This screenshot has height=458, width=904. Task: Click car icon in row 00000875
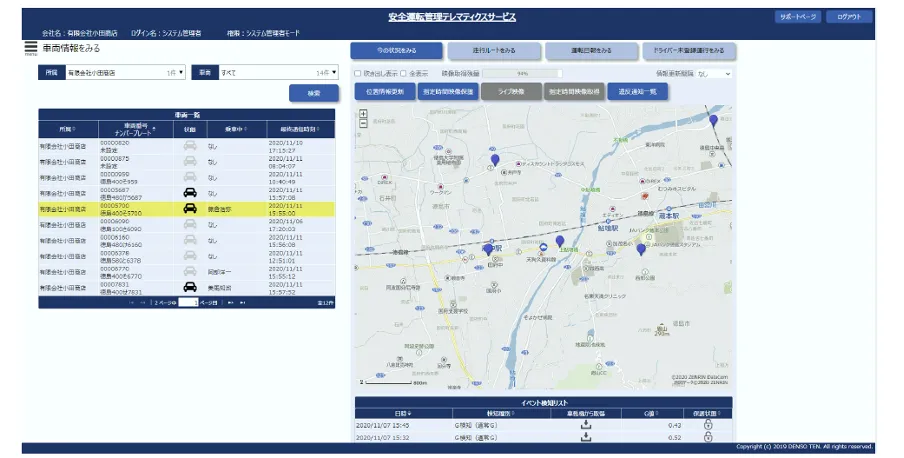pyautogui.click(x=190, y=162)
